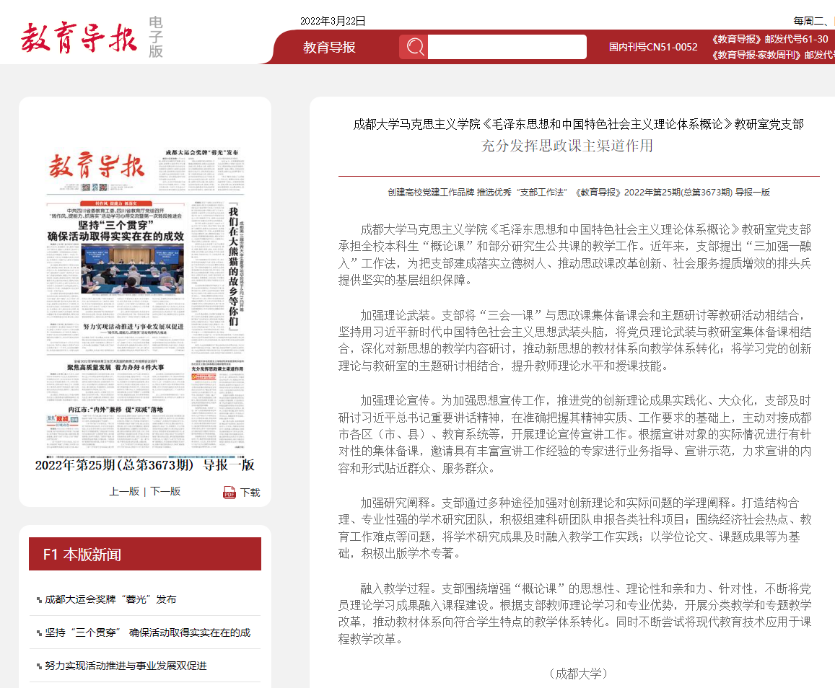Viewport: 835px width, 688px height.
Task: Click the PDF download icon
Action: pos(229,492)
